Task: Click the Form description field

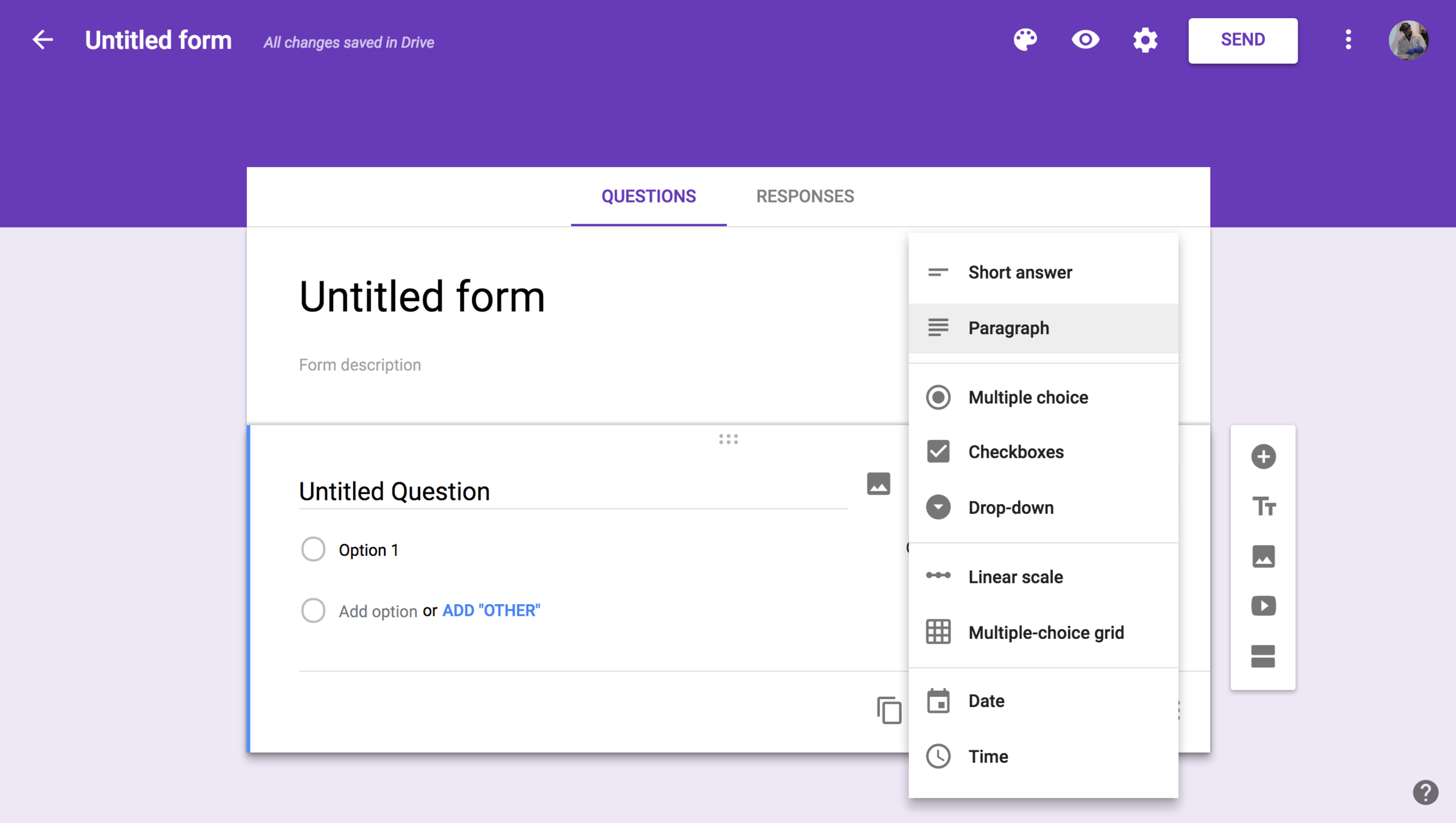Action: coord(360,365)
